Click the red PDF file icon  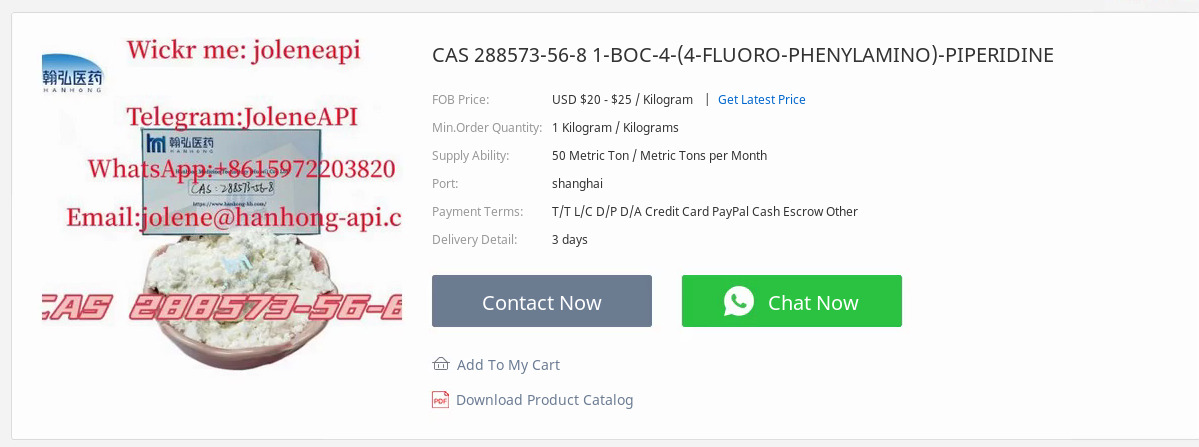pyautogui.click(x=440, y=400)
